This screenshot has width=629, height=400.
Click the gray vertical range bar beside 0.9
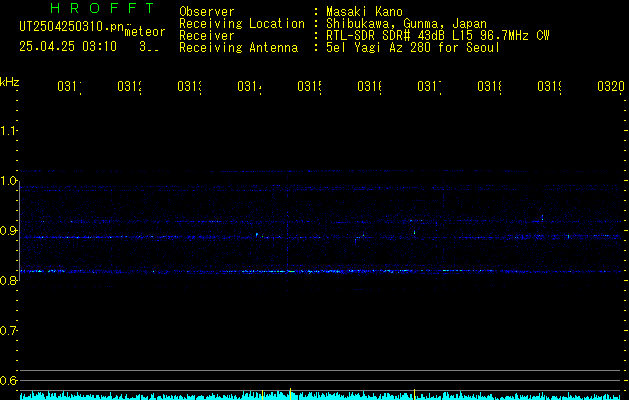[20, 232]
